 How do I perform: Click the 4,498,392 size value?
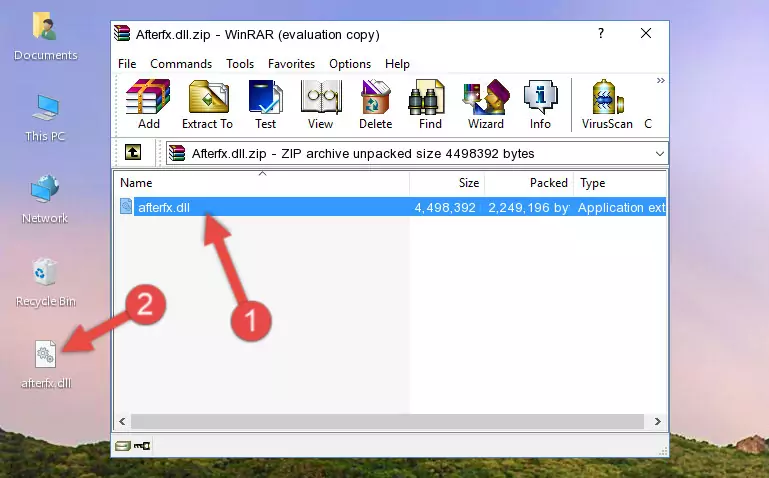[x=445, y=208]
